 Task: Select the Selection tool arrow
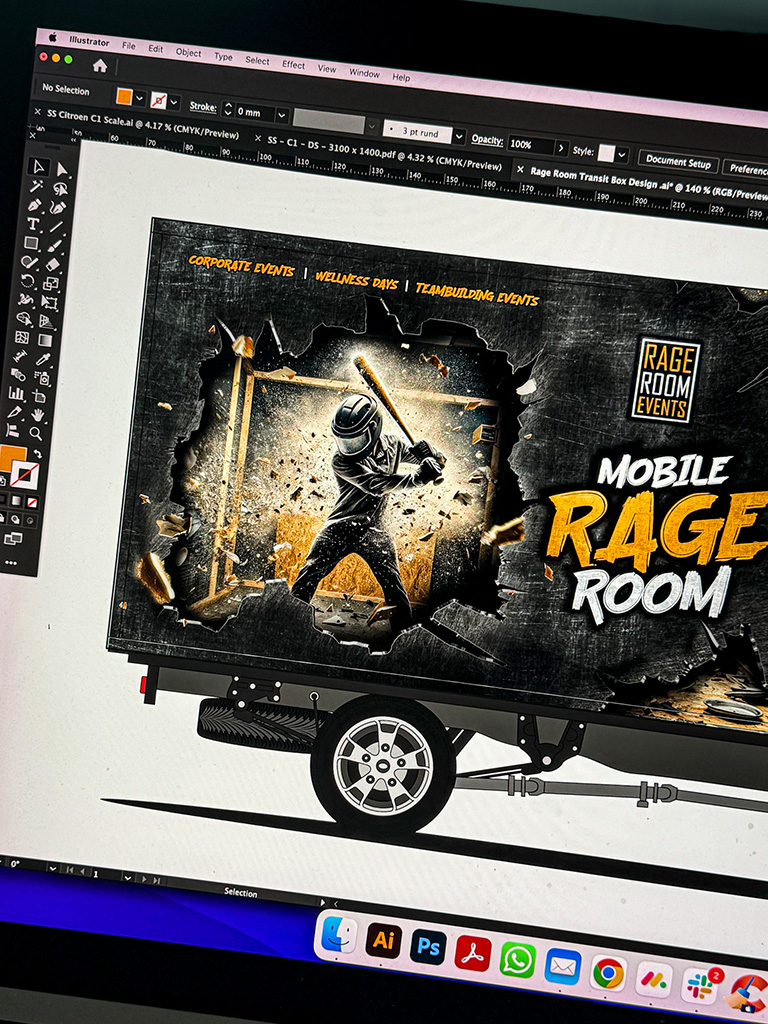pyautogui.click(x=39, y=167)
